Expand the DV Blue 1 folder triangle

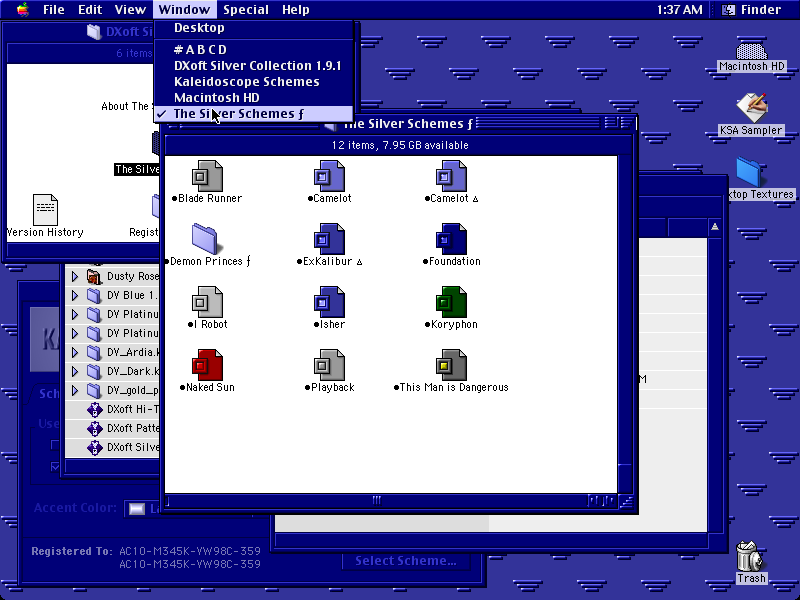coord(75,295)
